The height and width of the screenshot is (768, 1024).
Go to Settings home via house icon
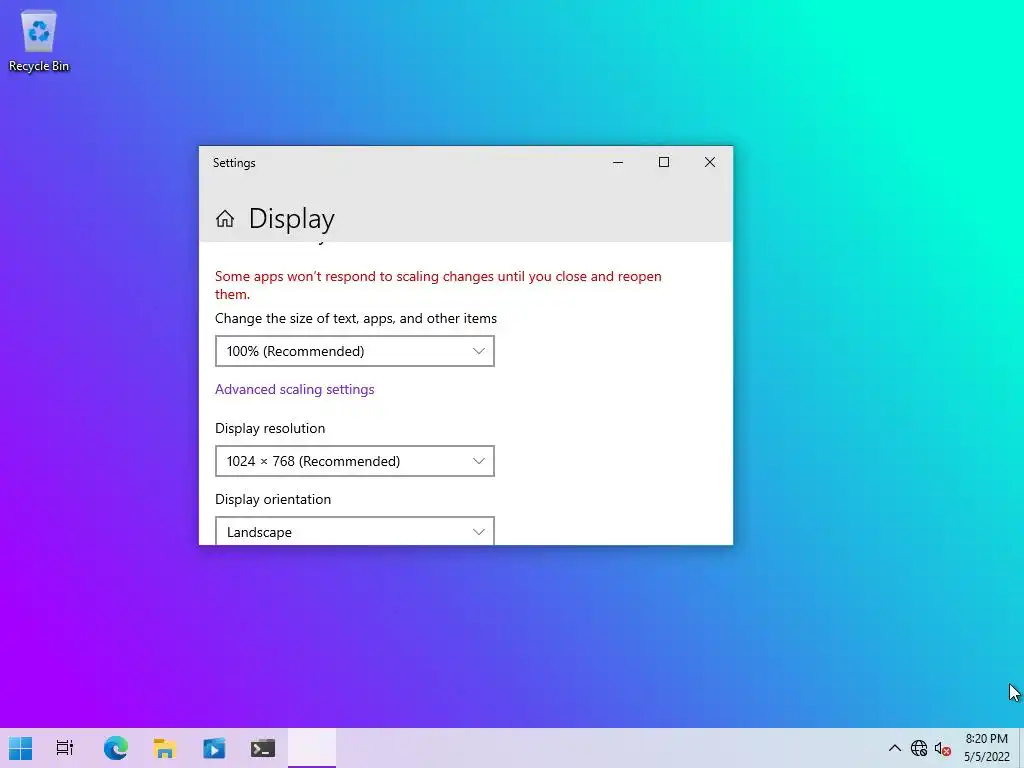point(225,219)
